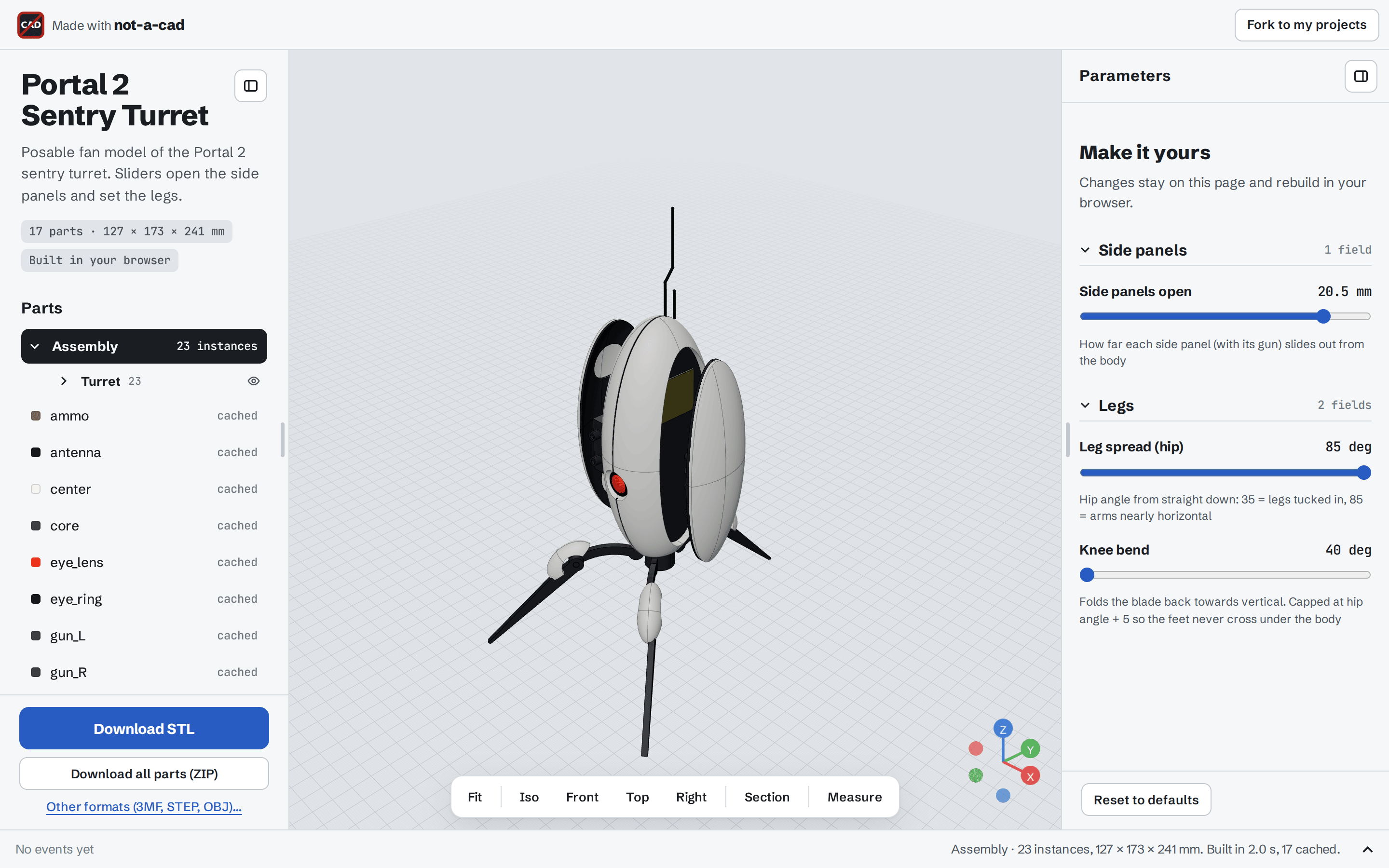The image size is (1389, 868).
Task: Switch to Right view
Action: pyautogui.click(x=691, y=797)
